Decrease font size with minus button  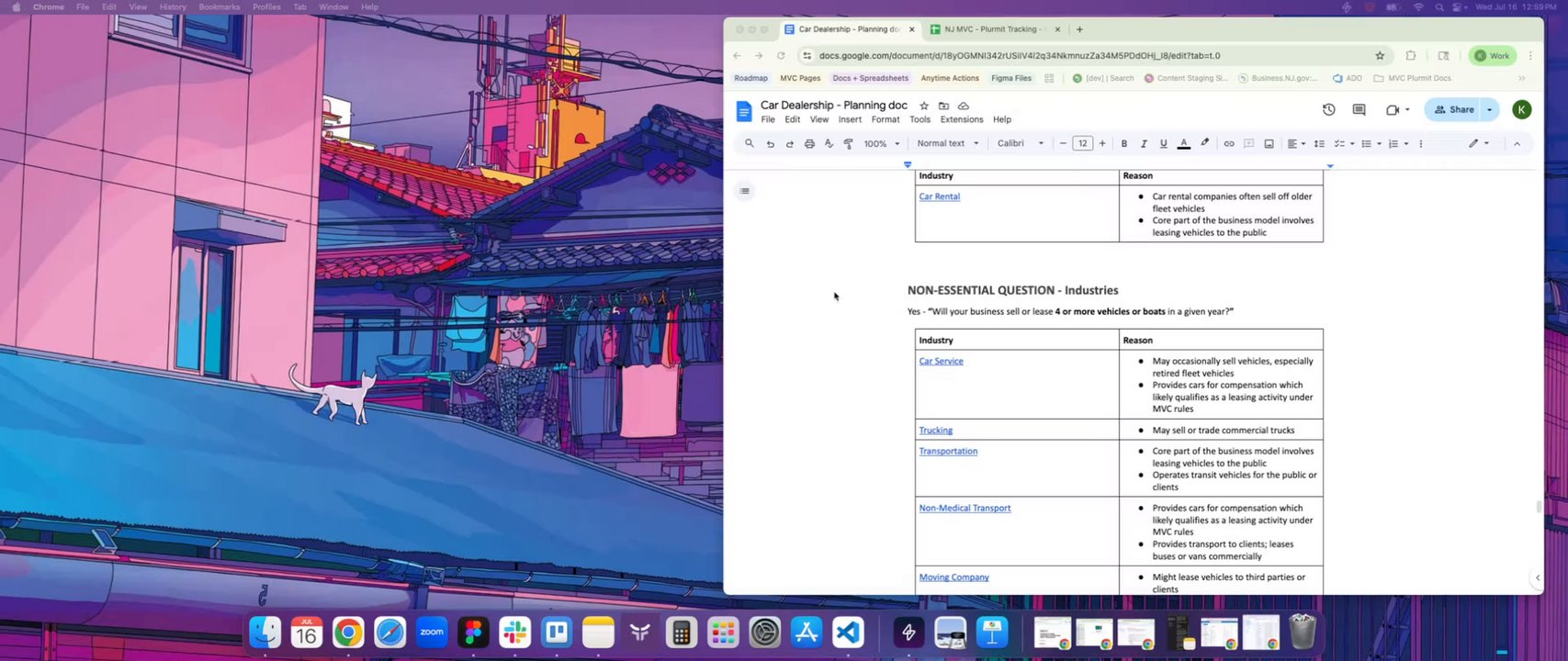[1063, 143]
